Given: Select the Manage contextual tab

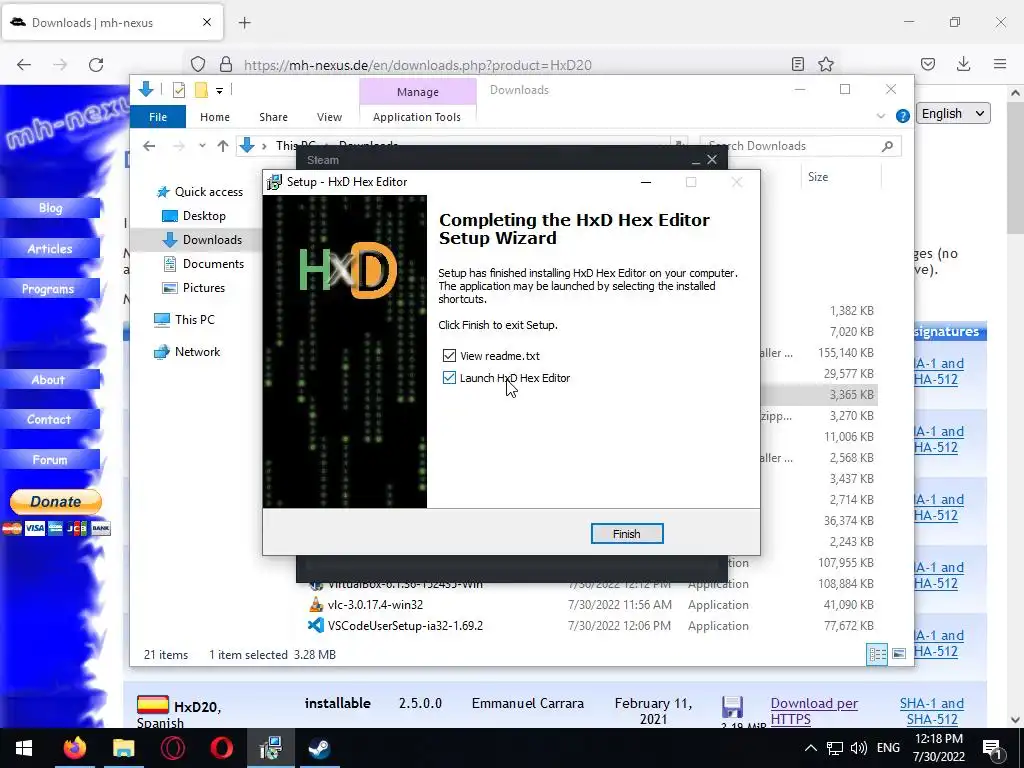Looking at the screenshot, I should 417,92.
